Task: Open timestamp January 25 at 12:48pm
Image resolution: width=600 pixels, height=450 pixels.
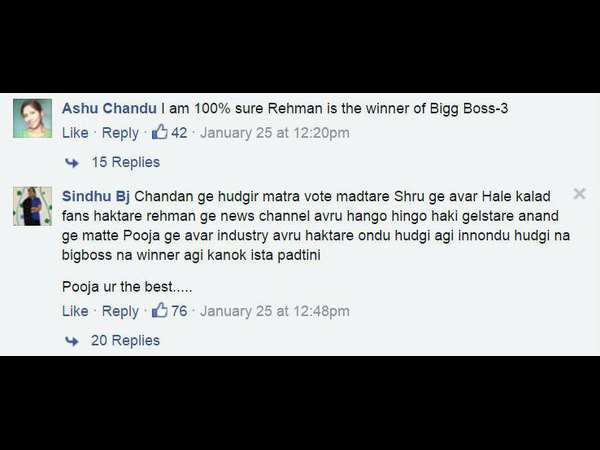Action: coord(275,311)
